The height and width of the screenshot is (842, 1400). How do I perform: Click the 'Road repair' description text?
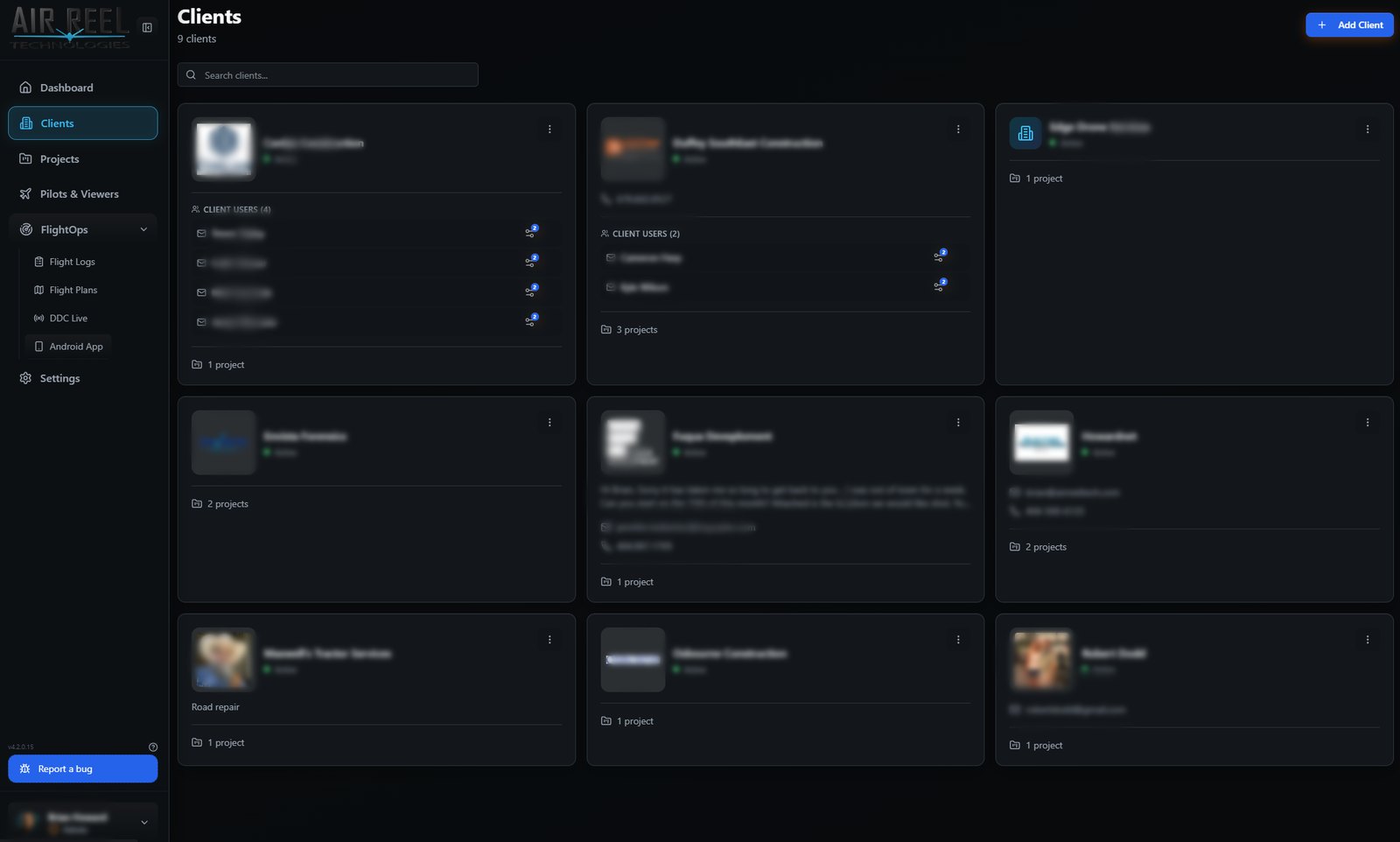click(x=215, y=707)
